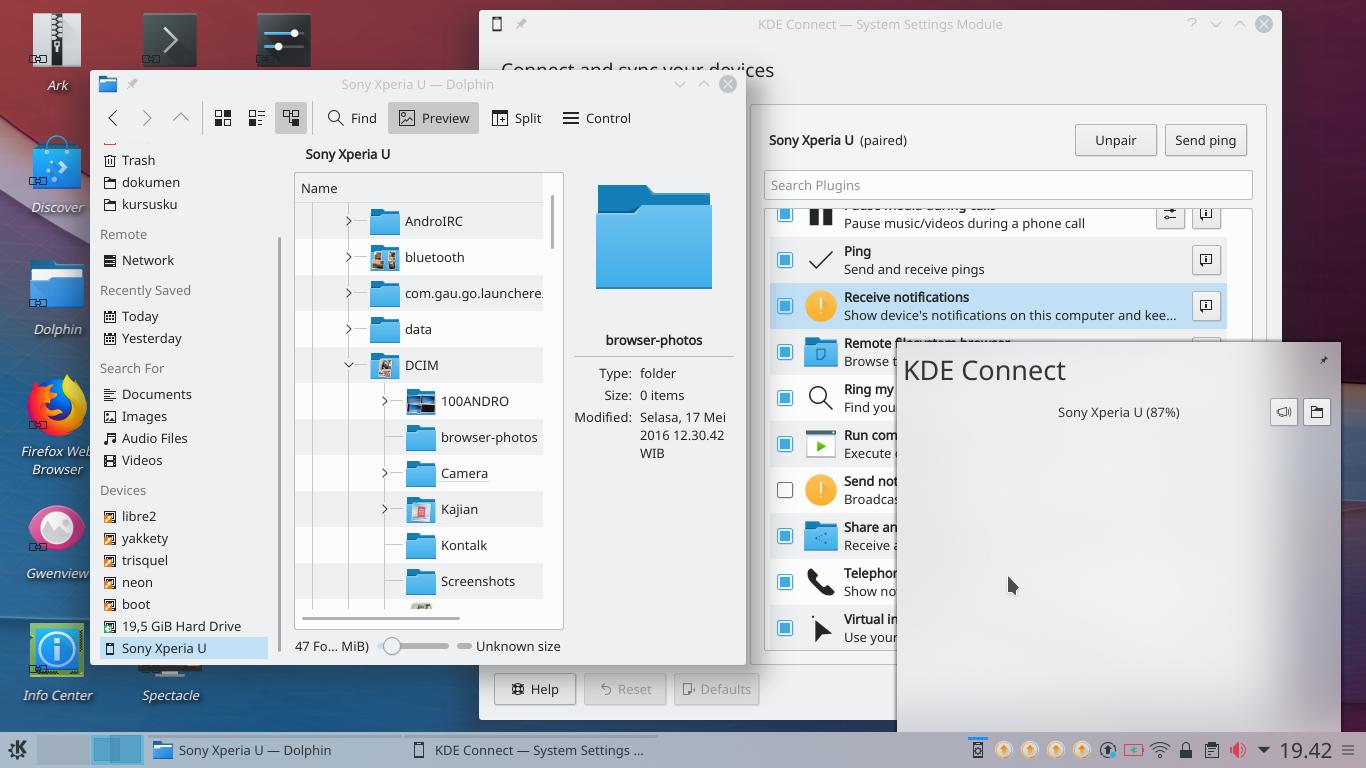Image resolution: width=1366 pixels, height=768 pixels.
Task: Toggle the Telephony plugin checkbox
Action: (785, 582)
